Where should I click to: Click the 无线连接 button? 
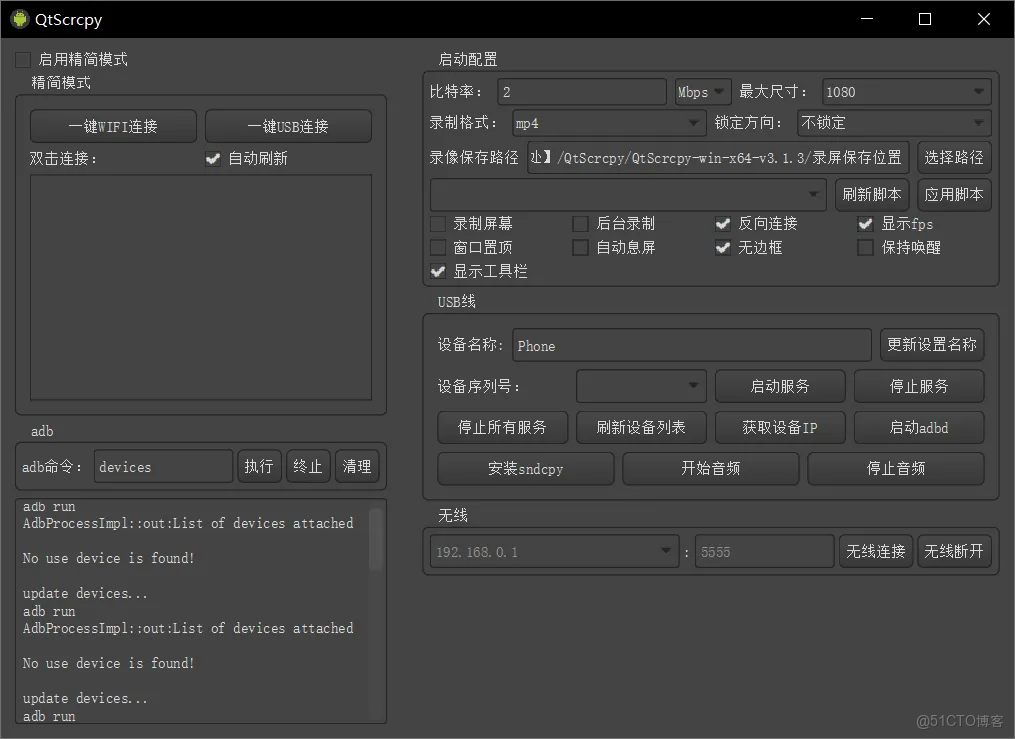876,551
